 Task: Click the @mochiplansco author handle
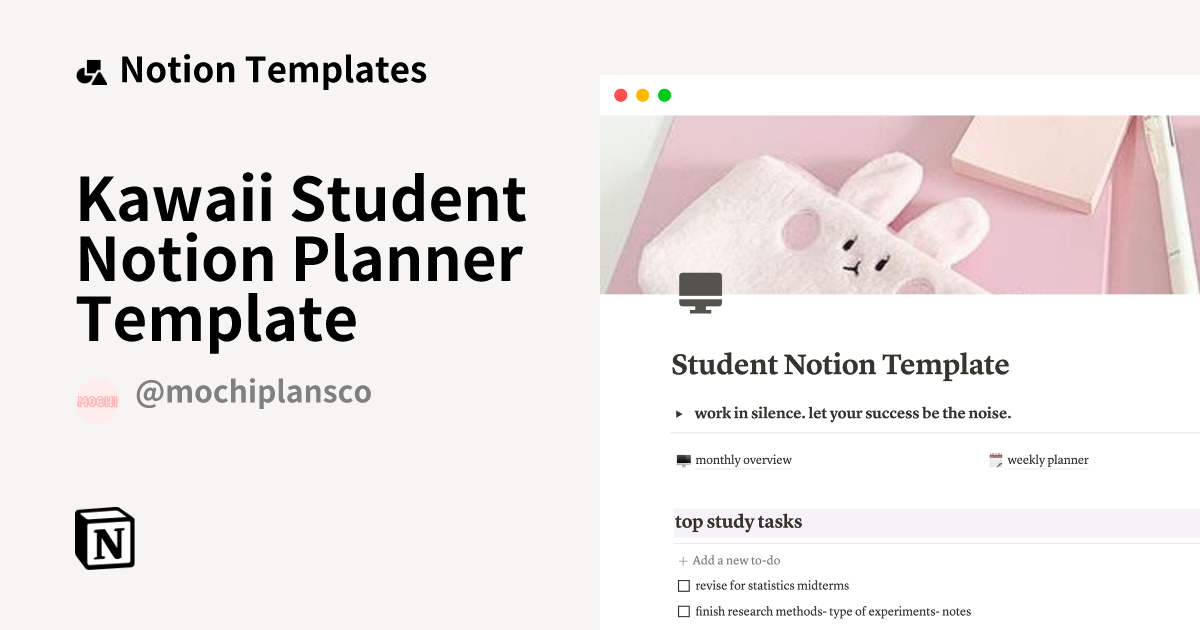[253, 394]
